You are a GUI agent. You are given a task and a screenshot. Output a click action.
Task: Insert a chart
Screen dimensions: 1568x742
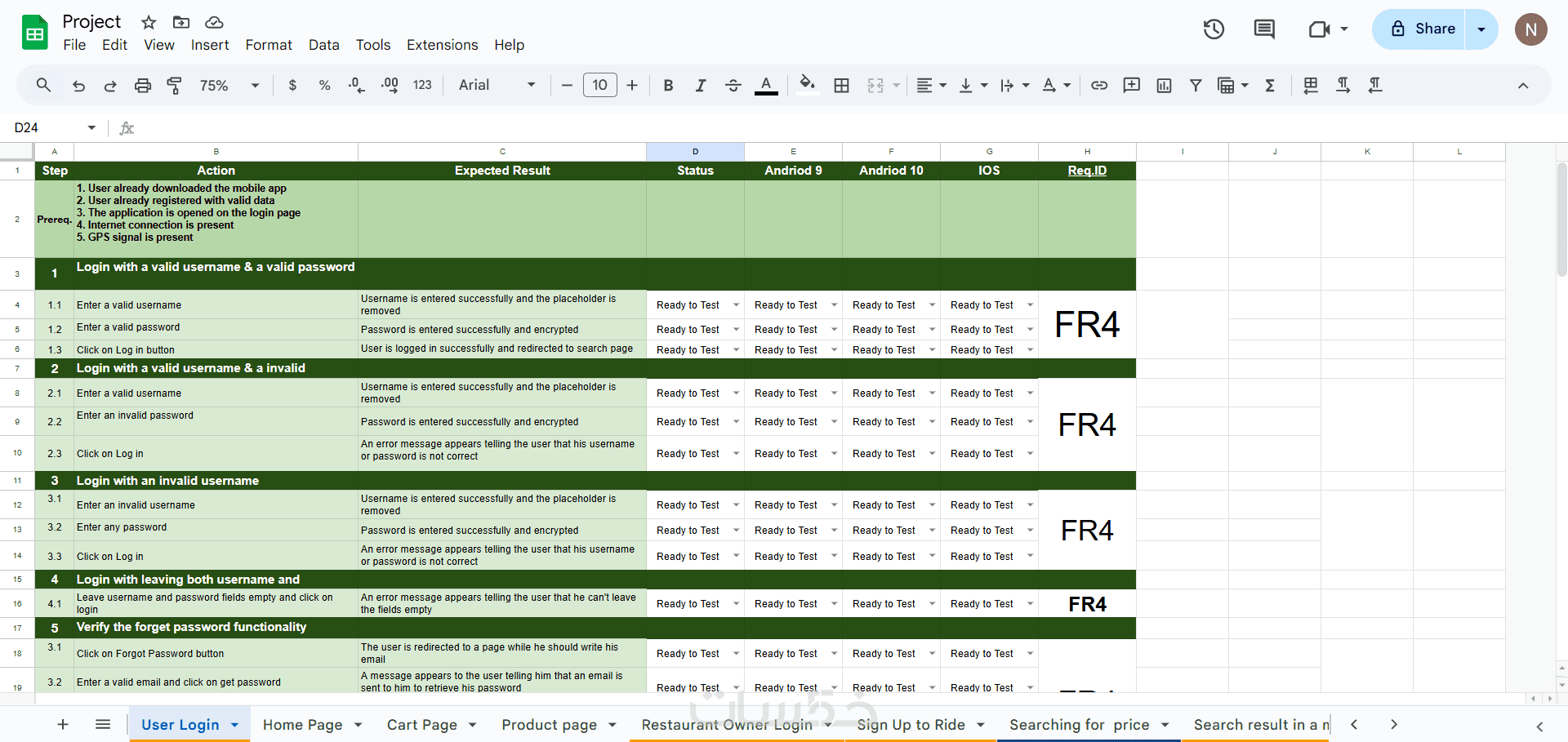coord(1164,86)
